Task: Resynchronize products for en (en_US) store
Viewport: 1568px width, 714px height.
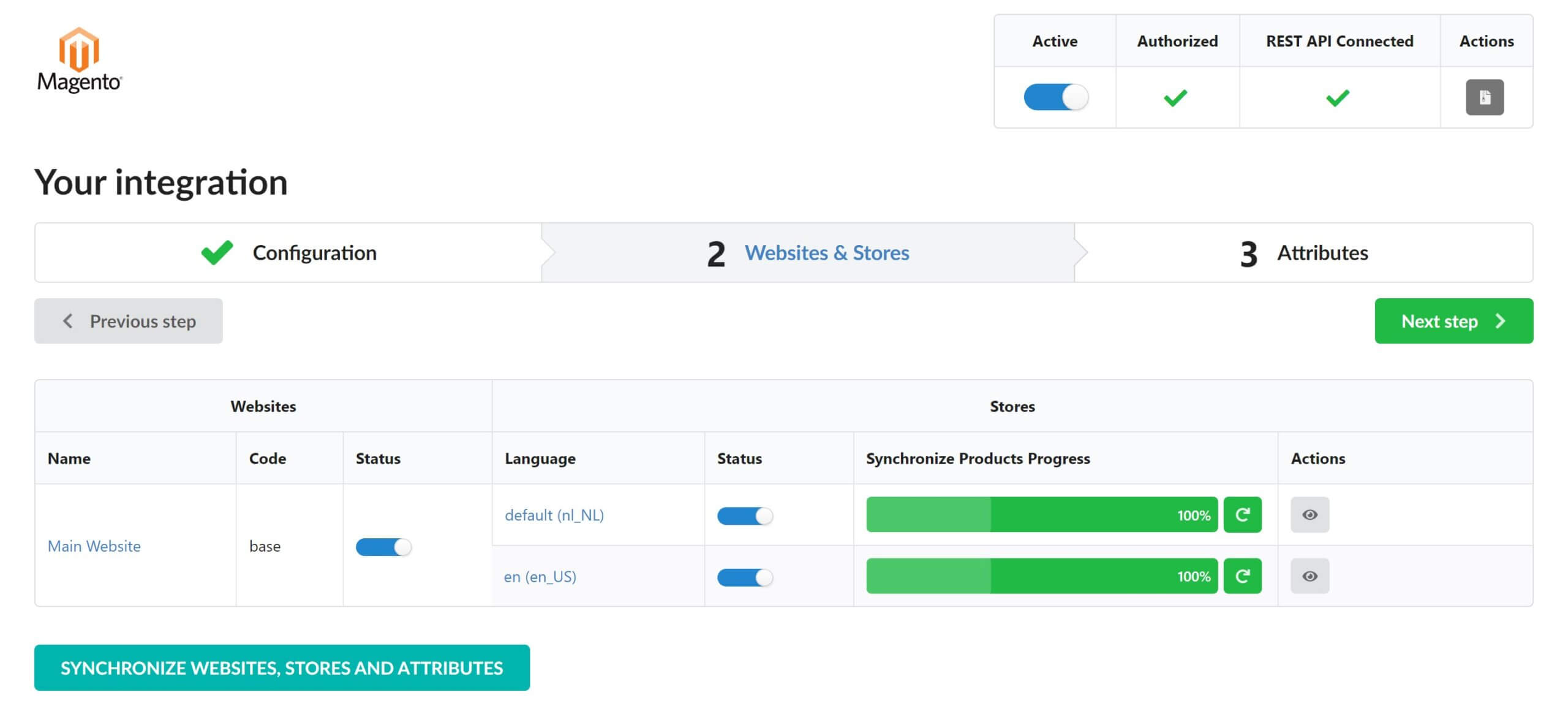Action: 1242,576
